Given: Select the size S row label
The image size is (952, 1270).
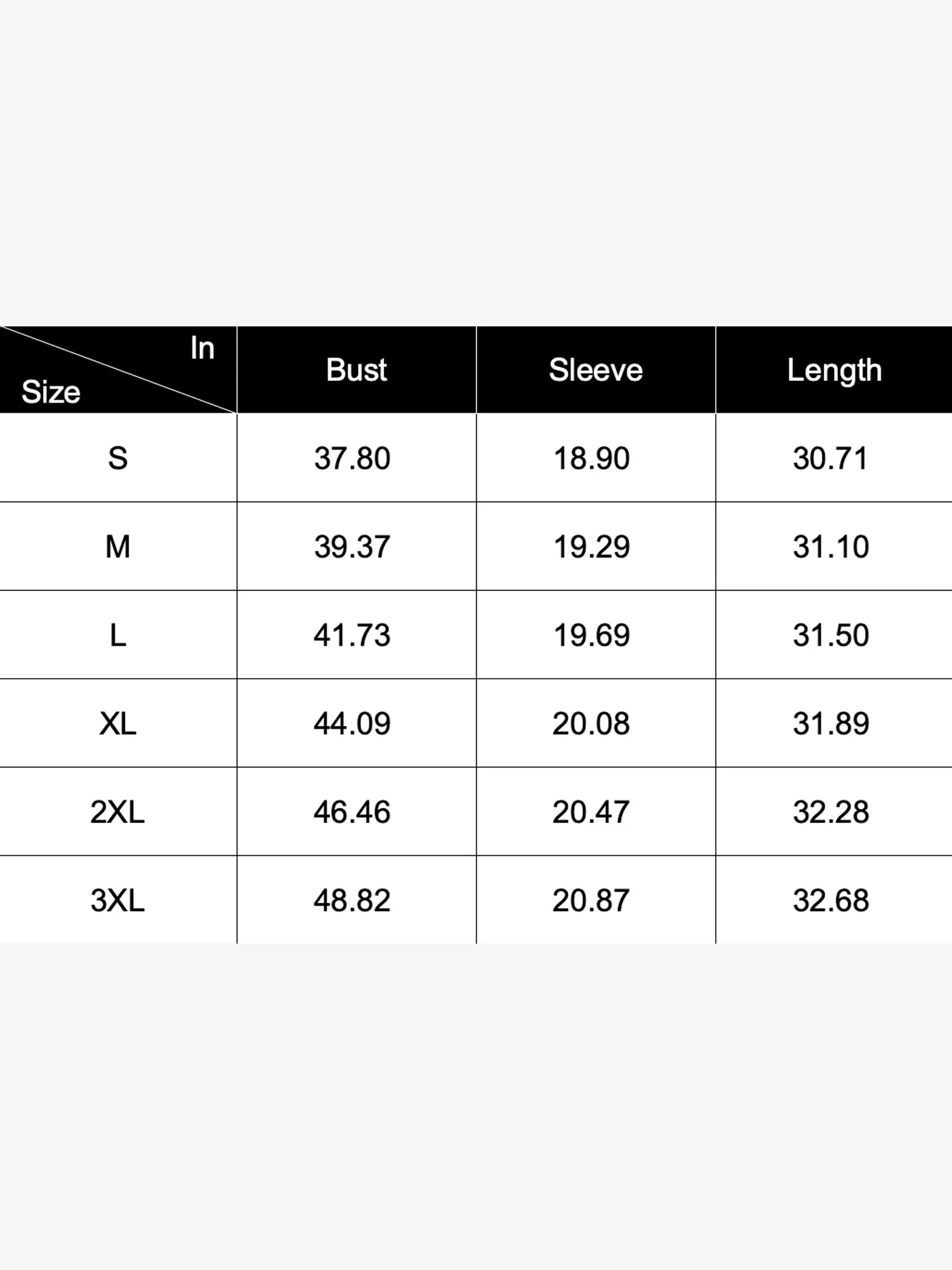Looking at the screenshot, I should tap(118, 458).
